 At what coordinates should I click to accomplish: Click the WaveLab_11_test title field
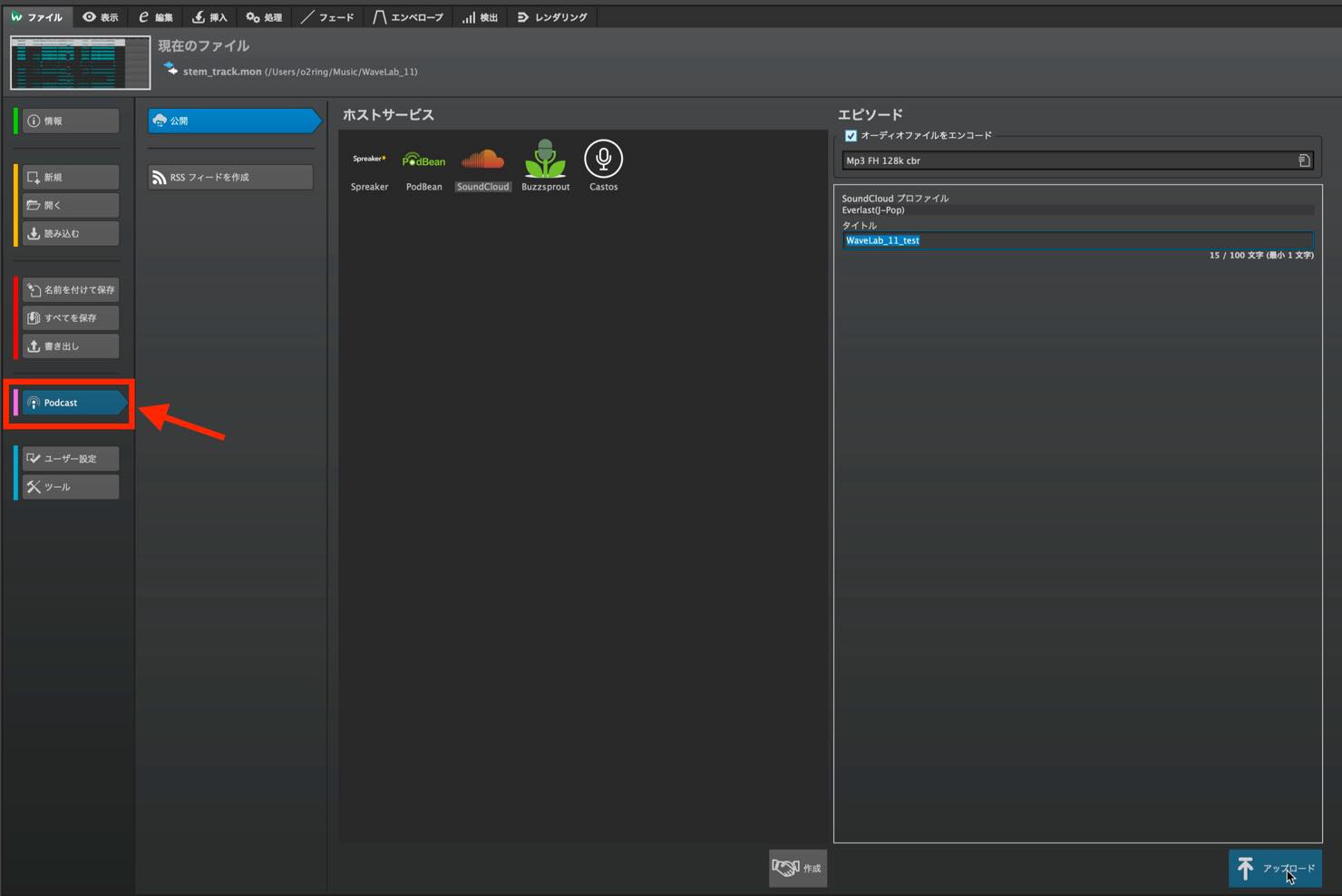point(1077,240)
